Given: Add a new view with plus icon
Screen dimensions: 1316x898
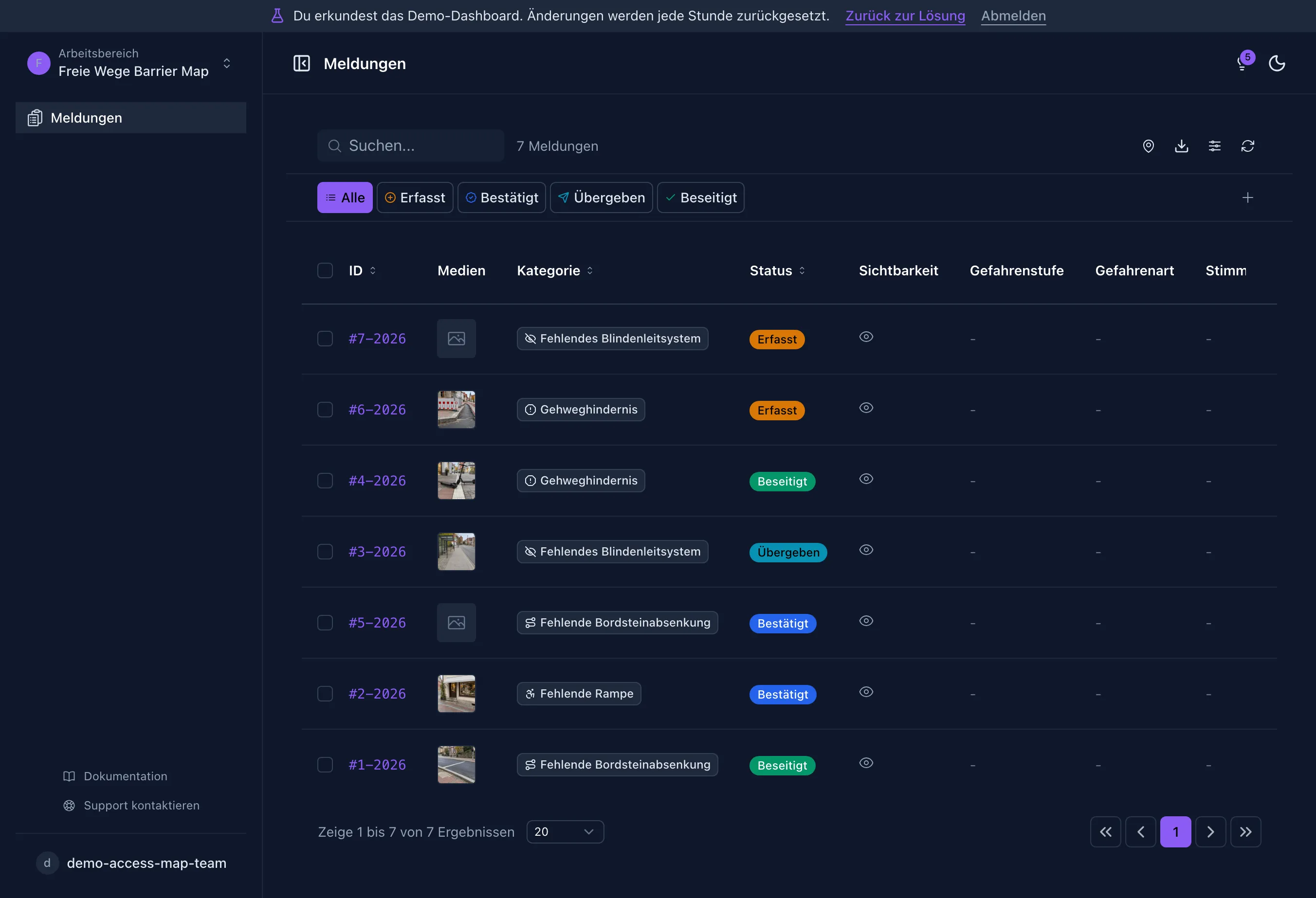Looking at the screenshot, I should click(x=1247, y=198).
